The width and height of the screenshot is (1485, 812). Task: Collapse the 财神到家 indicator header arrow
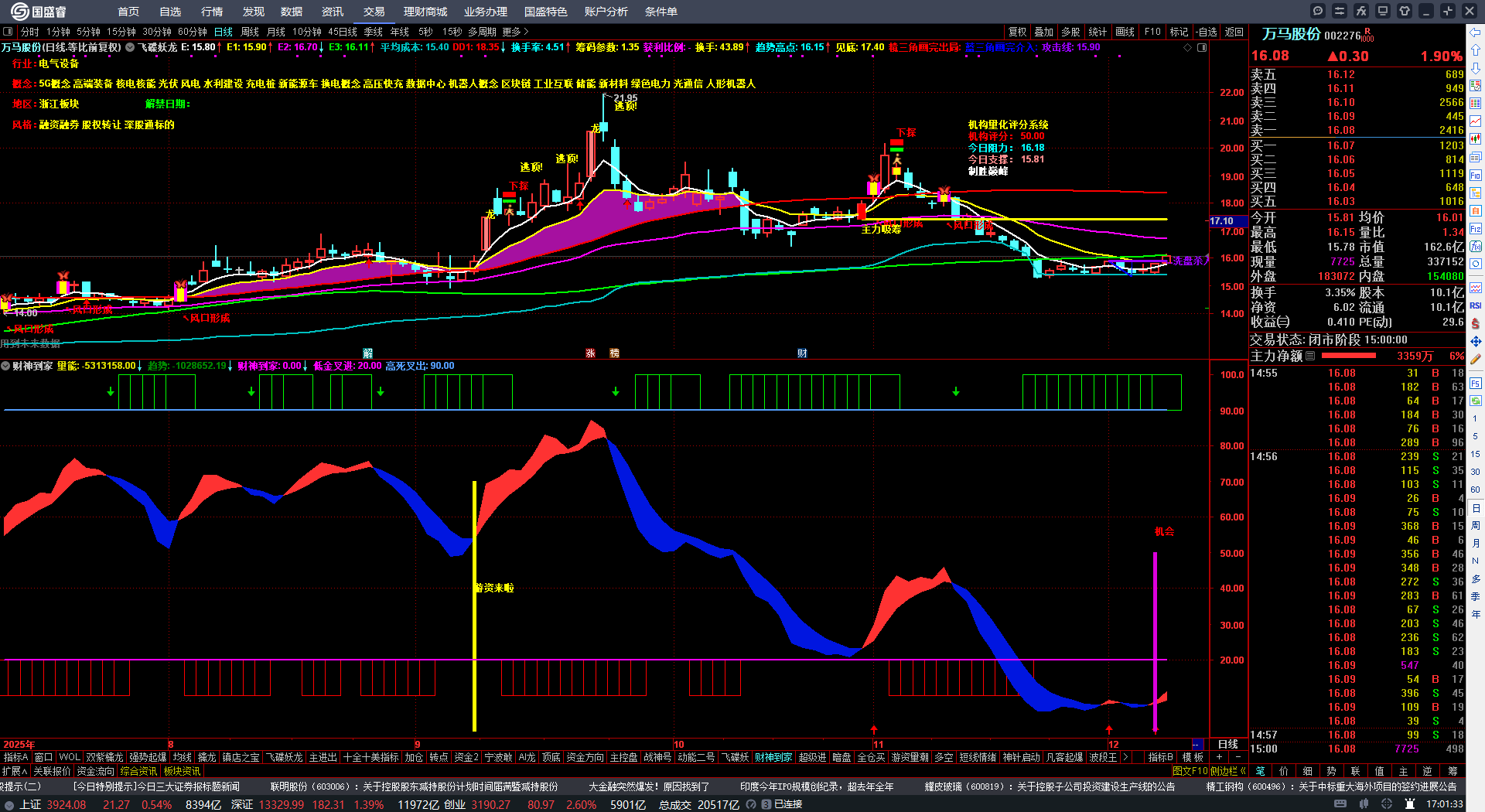[5, 366]
